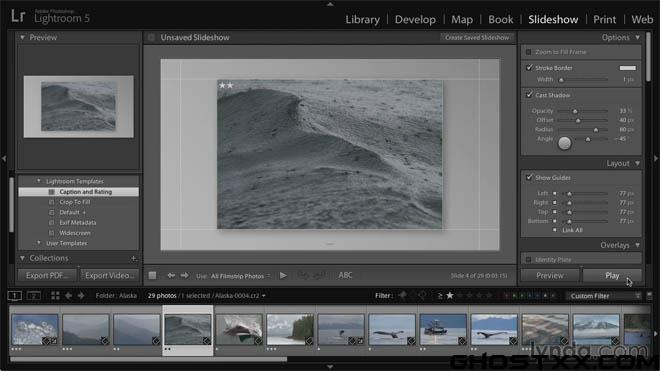Select second window display button 2
This screenshot has height=371, width=660.
(x=34, y=296)
